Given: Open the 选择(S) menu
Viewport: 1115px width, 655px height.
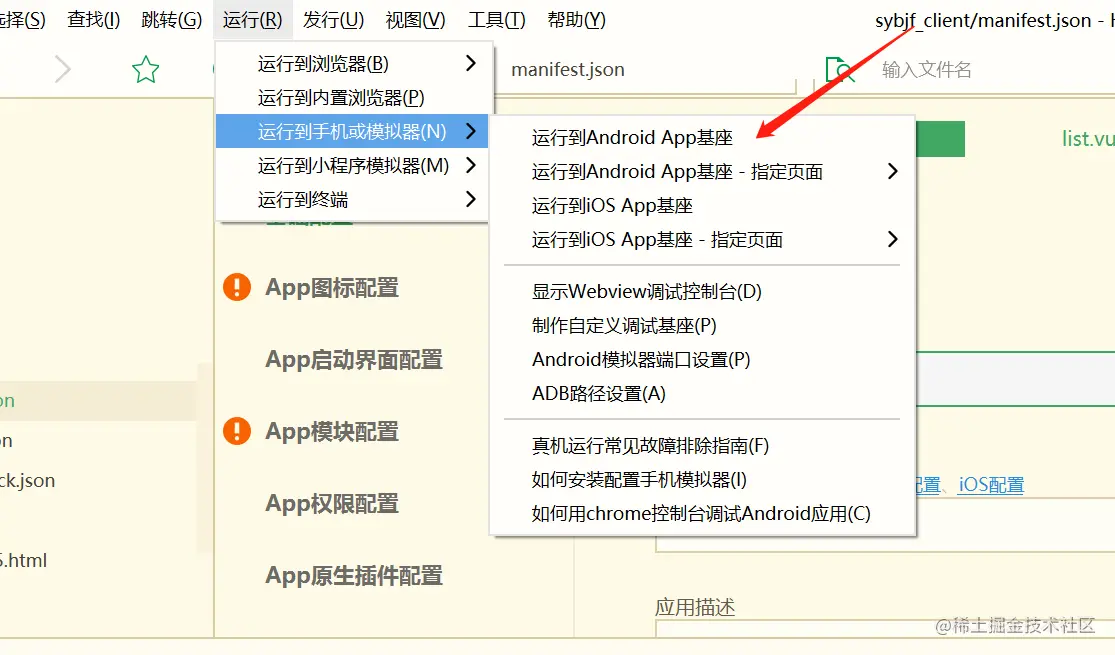Looking at the screenshot, I should point(21,20).
